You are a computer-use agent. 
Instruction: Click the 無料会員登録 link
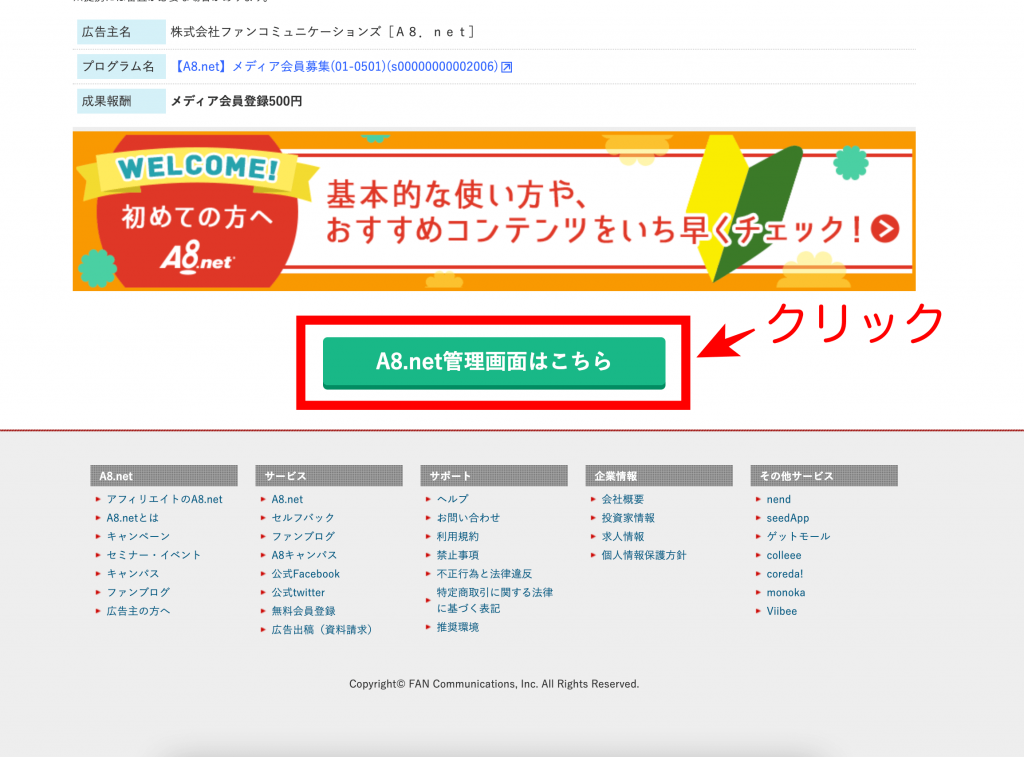[303, 611]
